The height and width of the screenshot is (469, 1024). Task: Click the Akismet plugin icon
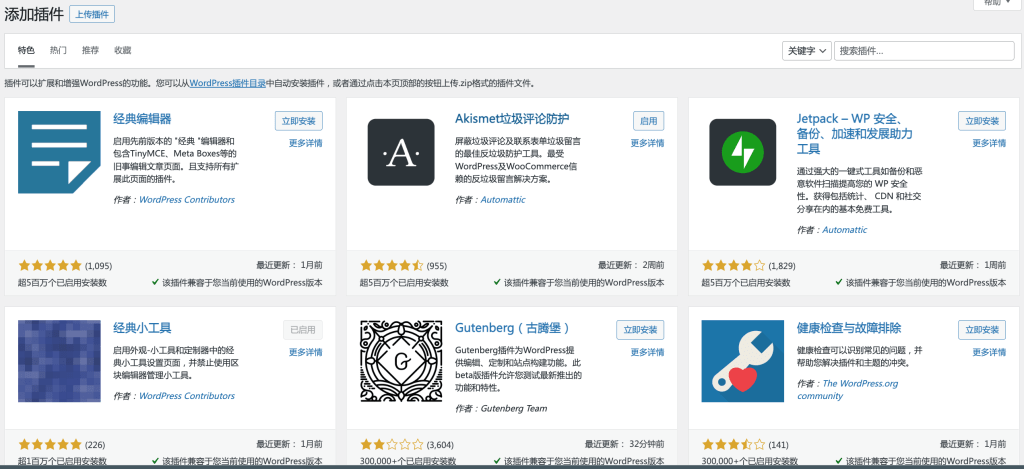[401, 152]
